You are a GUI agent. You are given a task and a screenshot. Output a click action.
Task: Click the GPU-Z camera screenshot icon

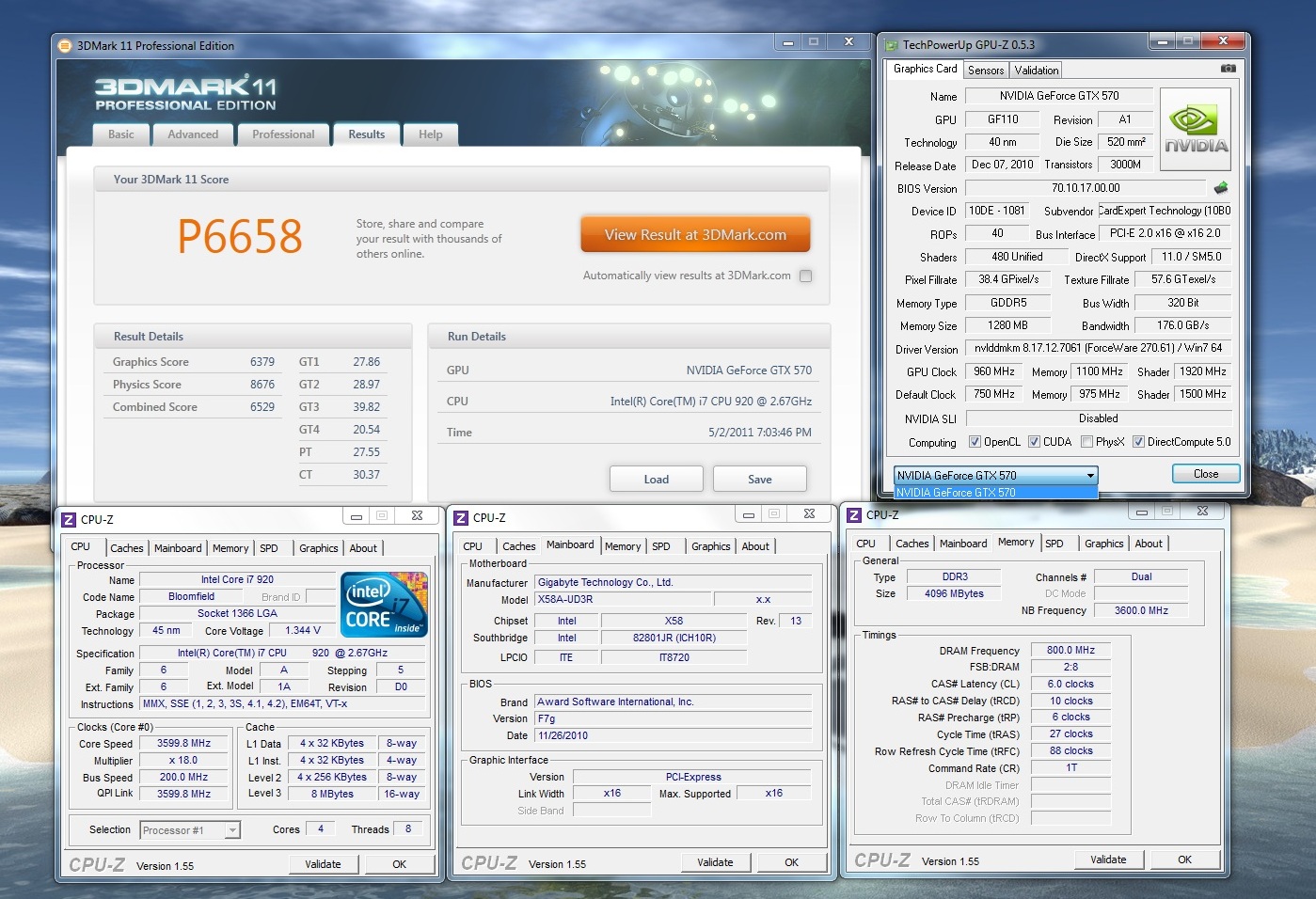[x=1228, y=69]
